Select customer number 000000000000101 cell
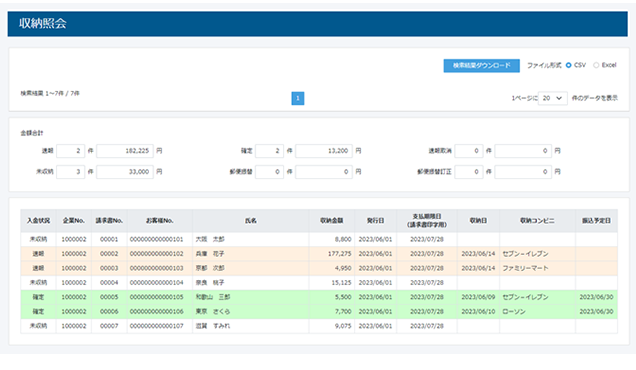Image resolution: width=636 pixels, height=370 pixels. coord(160,239)
